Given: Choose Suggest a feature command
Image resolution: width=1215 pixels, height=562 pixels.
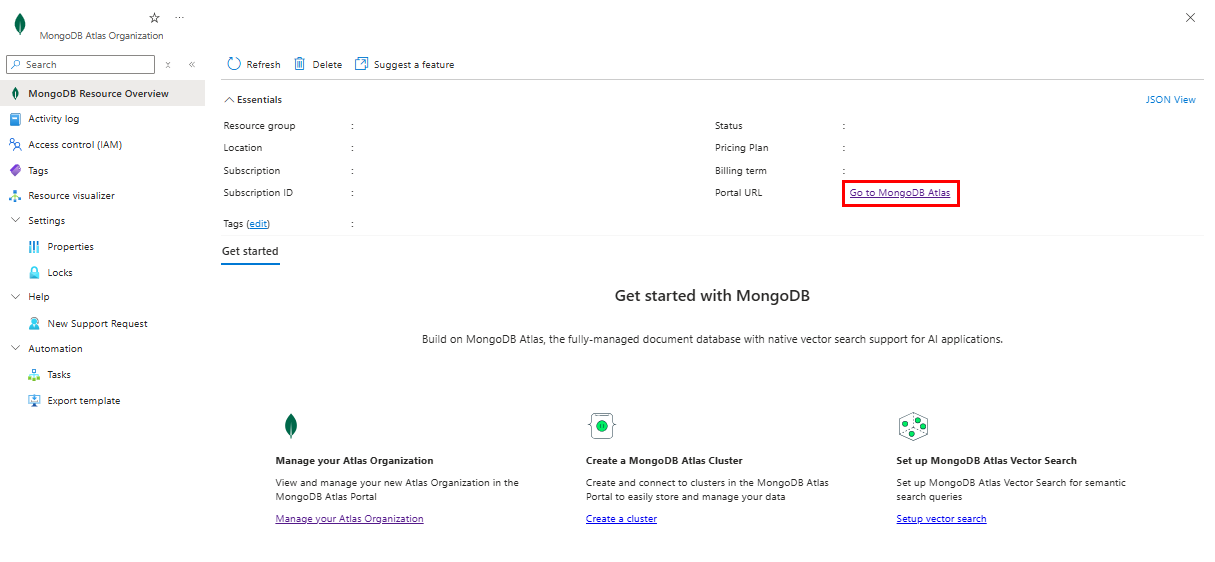Looking at the screenshot, I should pos(405,64).
